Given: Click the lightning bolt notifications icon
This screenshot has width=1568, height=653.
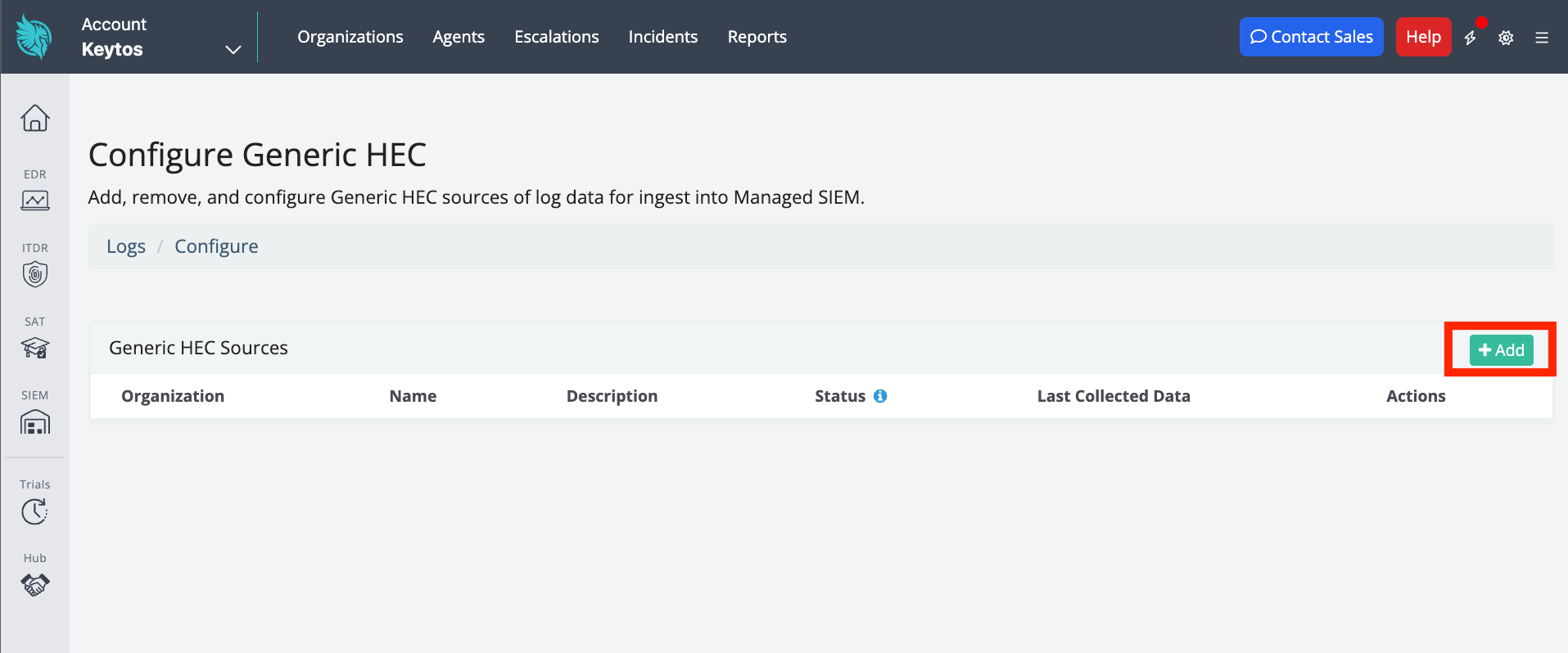Looking at the screenshot, I should pos(1471,38).
